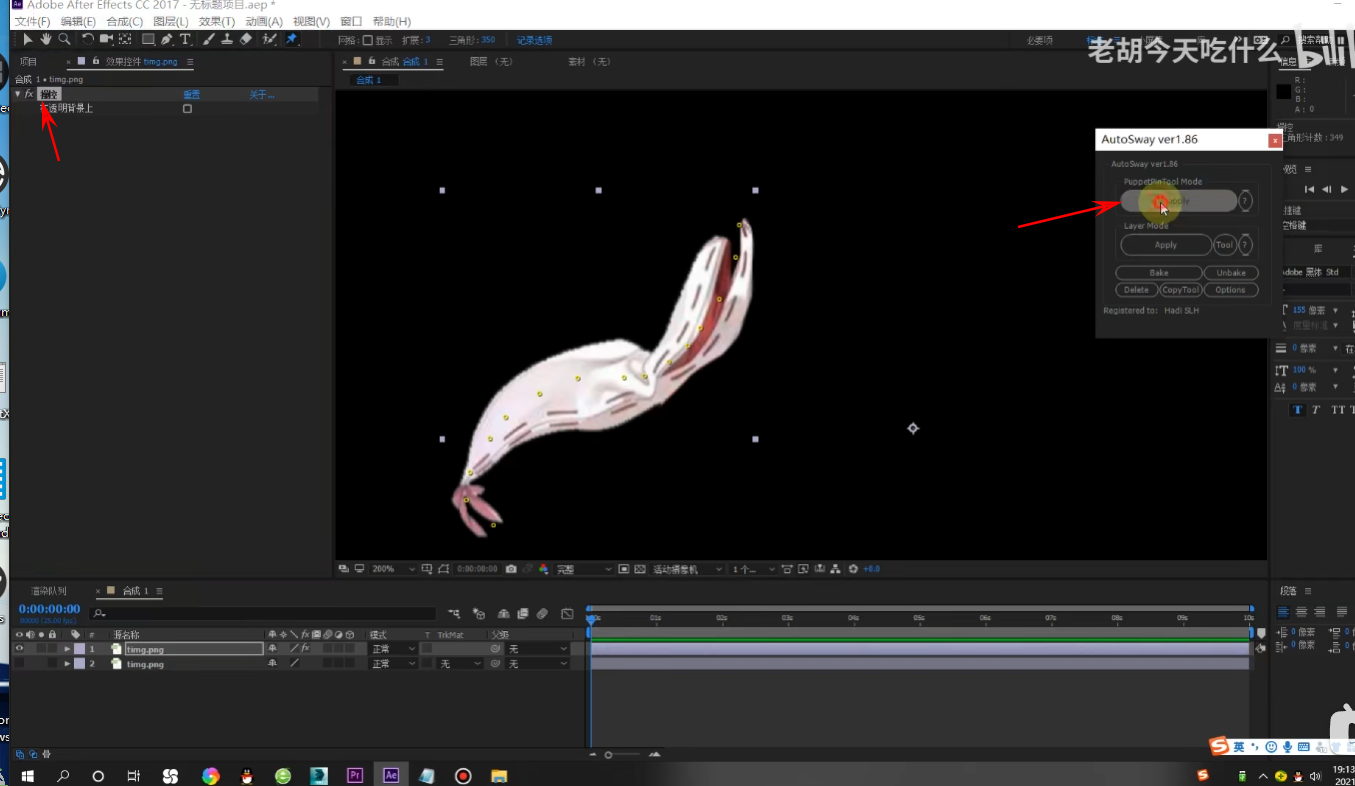The image size is (1355, 786).
Task: Click current time 0:00:00:00 in timeline
Action: coord(49,609)
